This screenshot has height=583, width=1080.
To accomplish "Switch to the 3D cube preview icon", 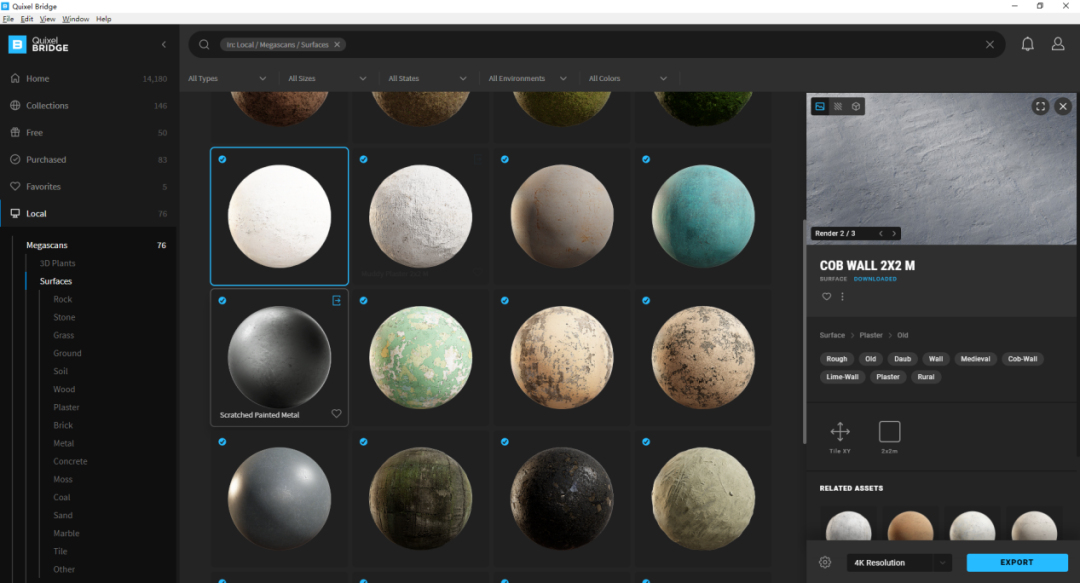I will (x=855, y=106).
